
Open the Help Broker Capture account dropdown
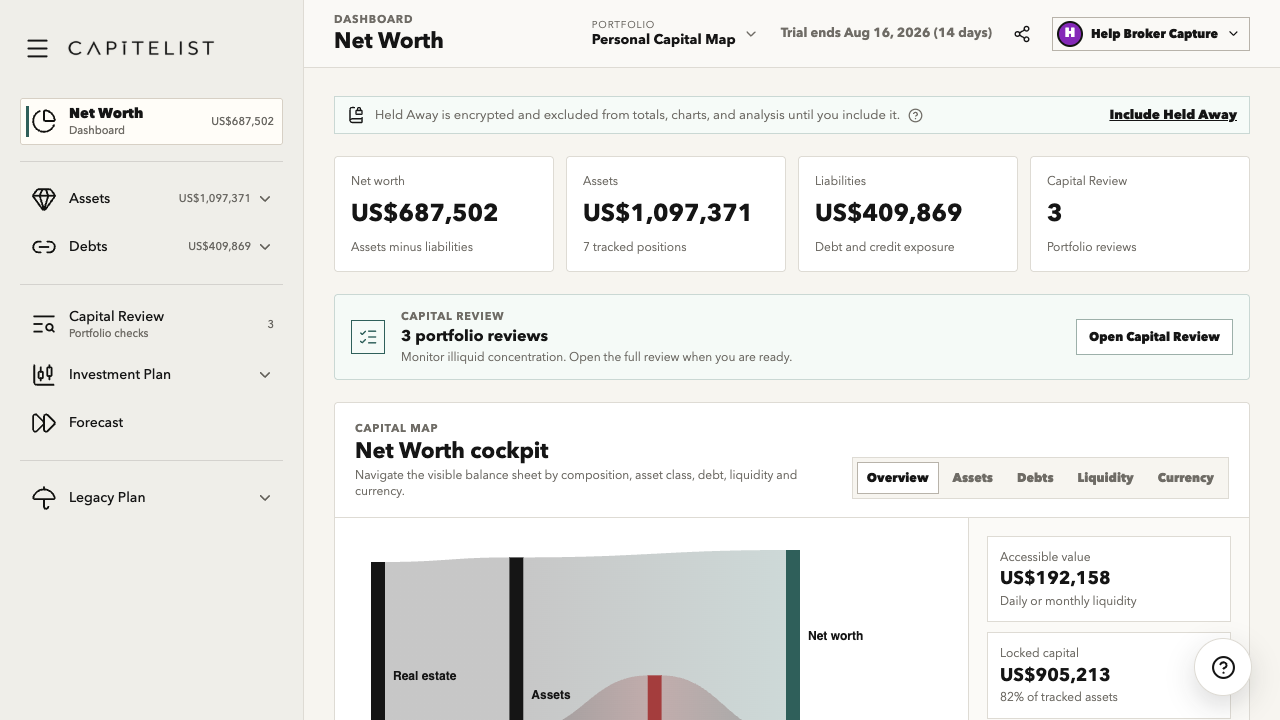[1151, 34]
